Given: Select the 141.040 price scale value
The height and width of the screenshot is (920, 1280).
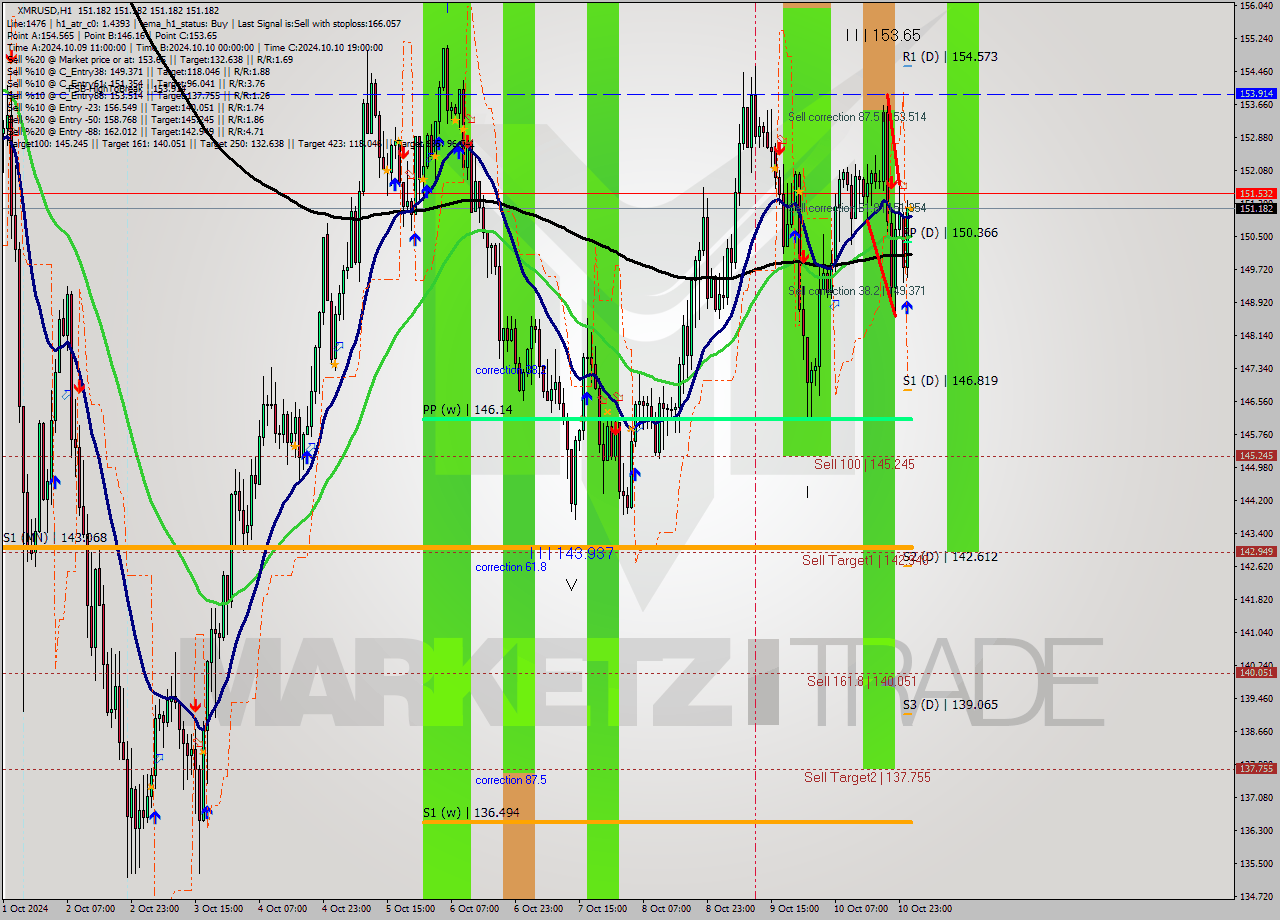Looking at the screenshot, I should pyautogui.click(x=1256, y=632).
